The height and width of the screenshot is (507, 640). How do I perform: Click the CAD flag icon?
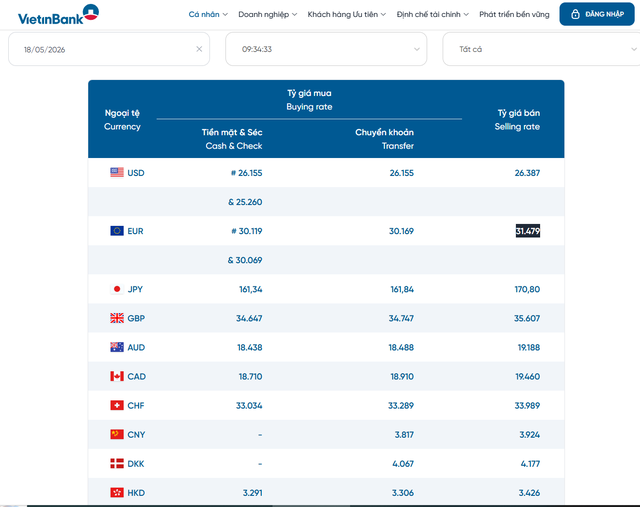click(x=117, y=376)
